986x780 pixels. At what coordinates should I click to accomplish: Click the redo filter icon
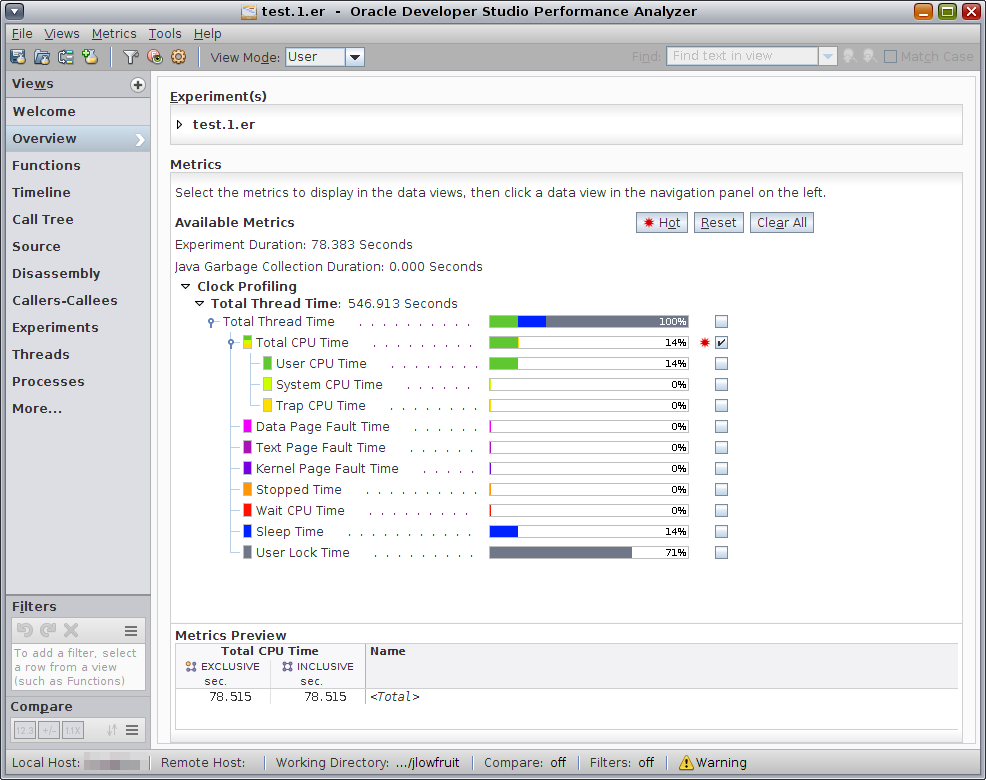[48, 630]
